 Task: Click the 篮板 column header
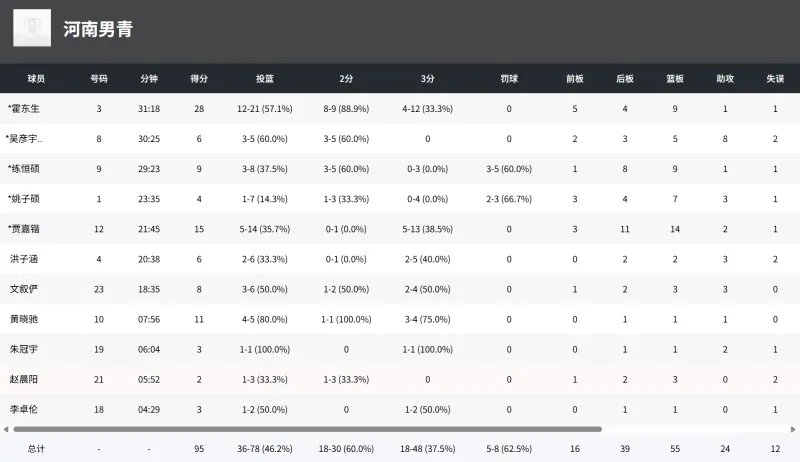[x=675, y=79]
